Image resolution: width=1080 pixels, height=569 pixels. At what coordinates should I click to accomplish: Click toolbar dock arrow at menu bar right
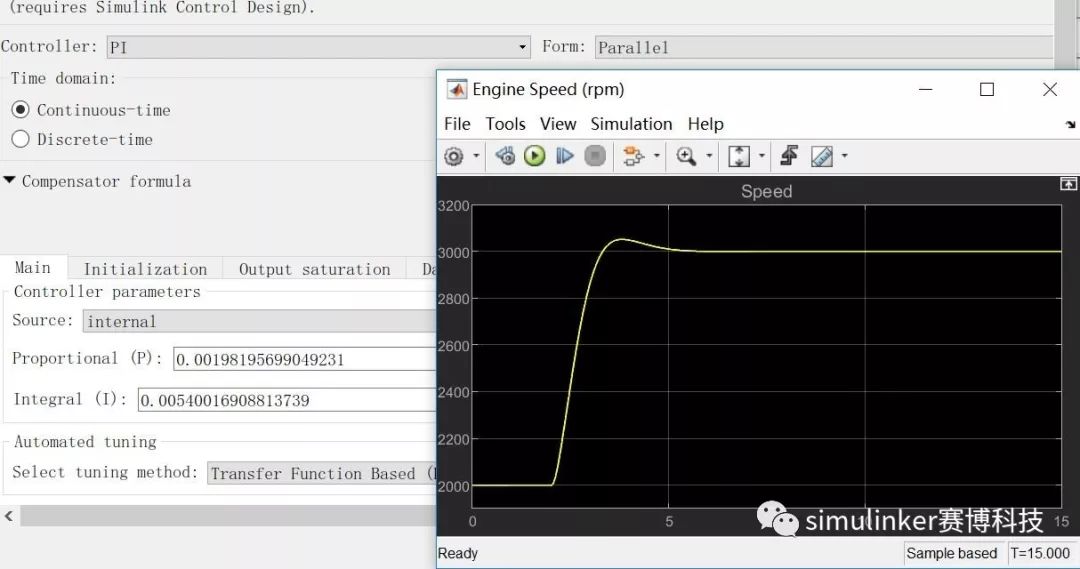1070,125
